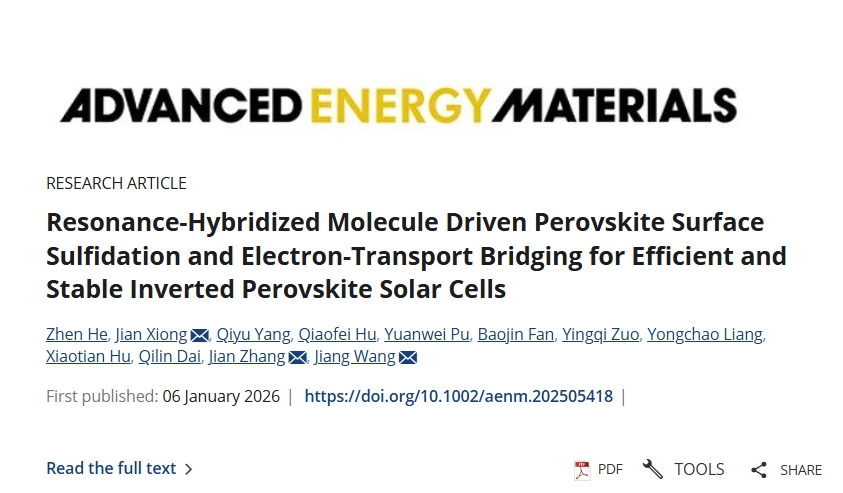Expand the chevron after Read the full text
Screen dimensions: 843x493
click(189, 469)
